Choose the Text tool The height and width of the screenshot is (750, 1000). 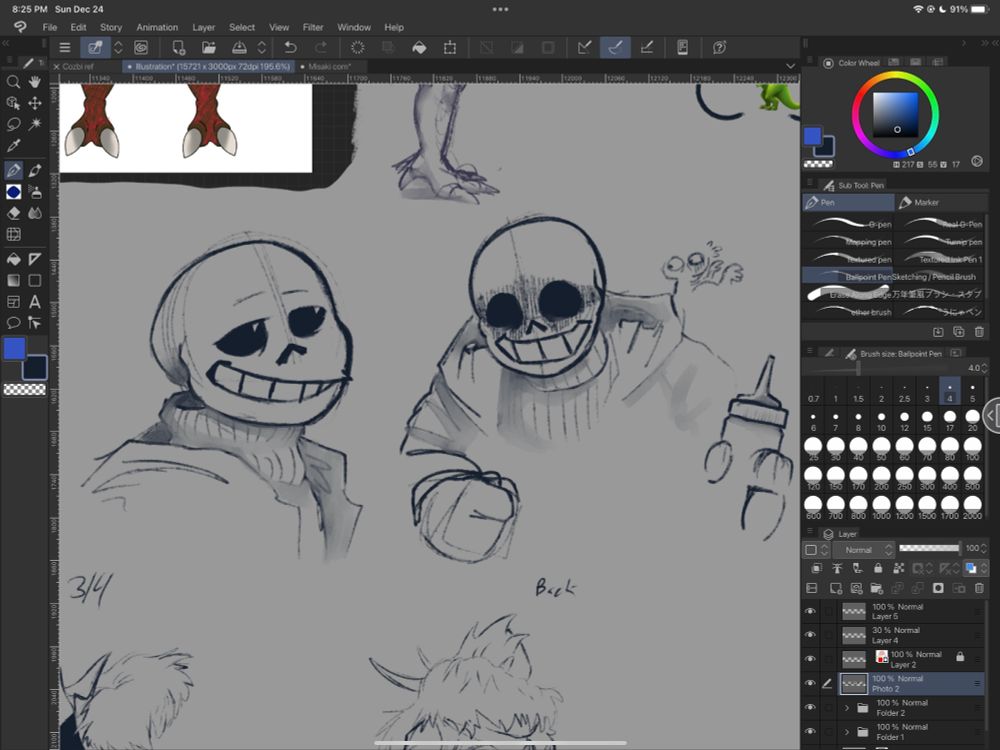click(35, 302)
